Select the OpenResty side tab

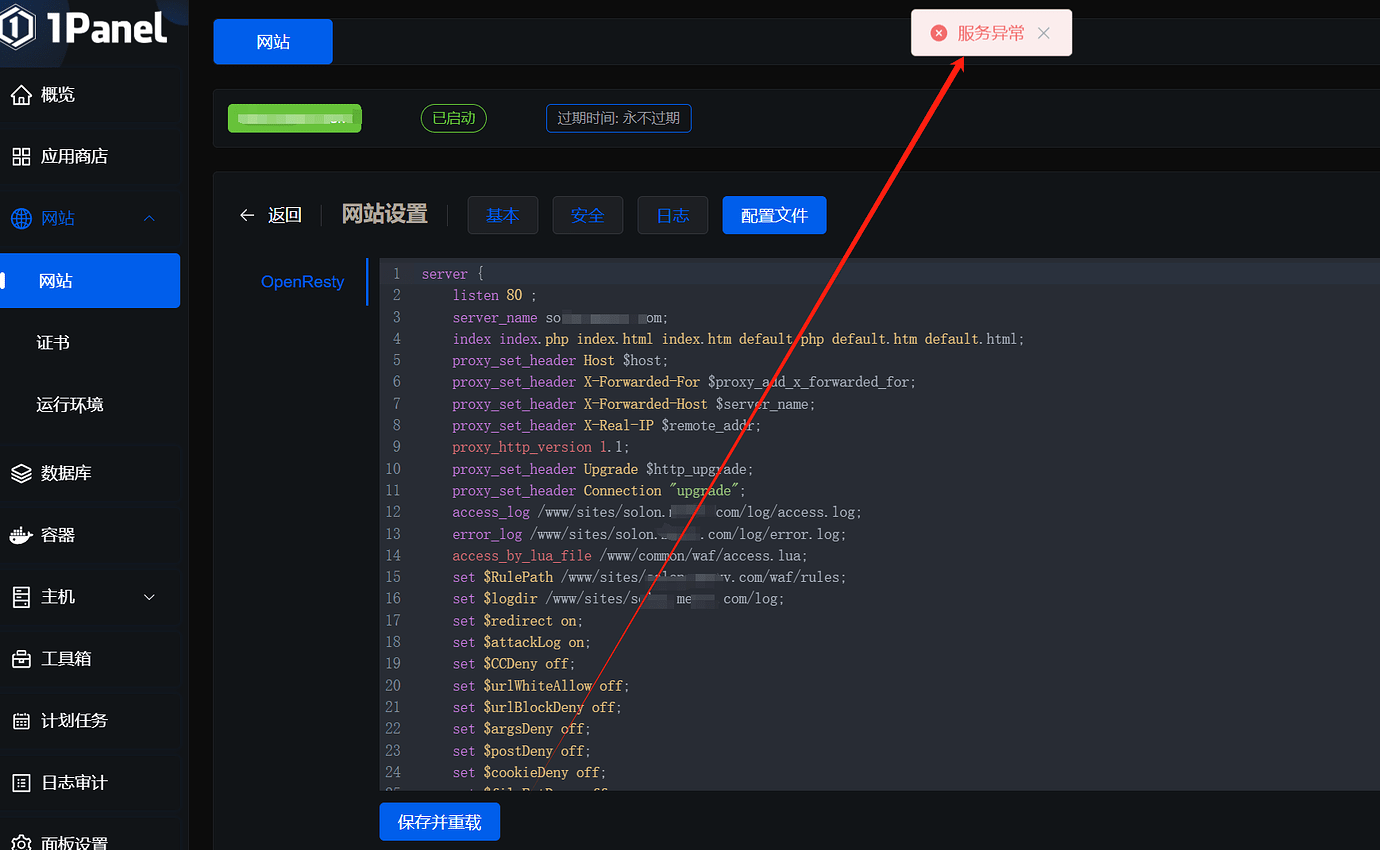click(x=302, y=282)
